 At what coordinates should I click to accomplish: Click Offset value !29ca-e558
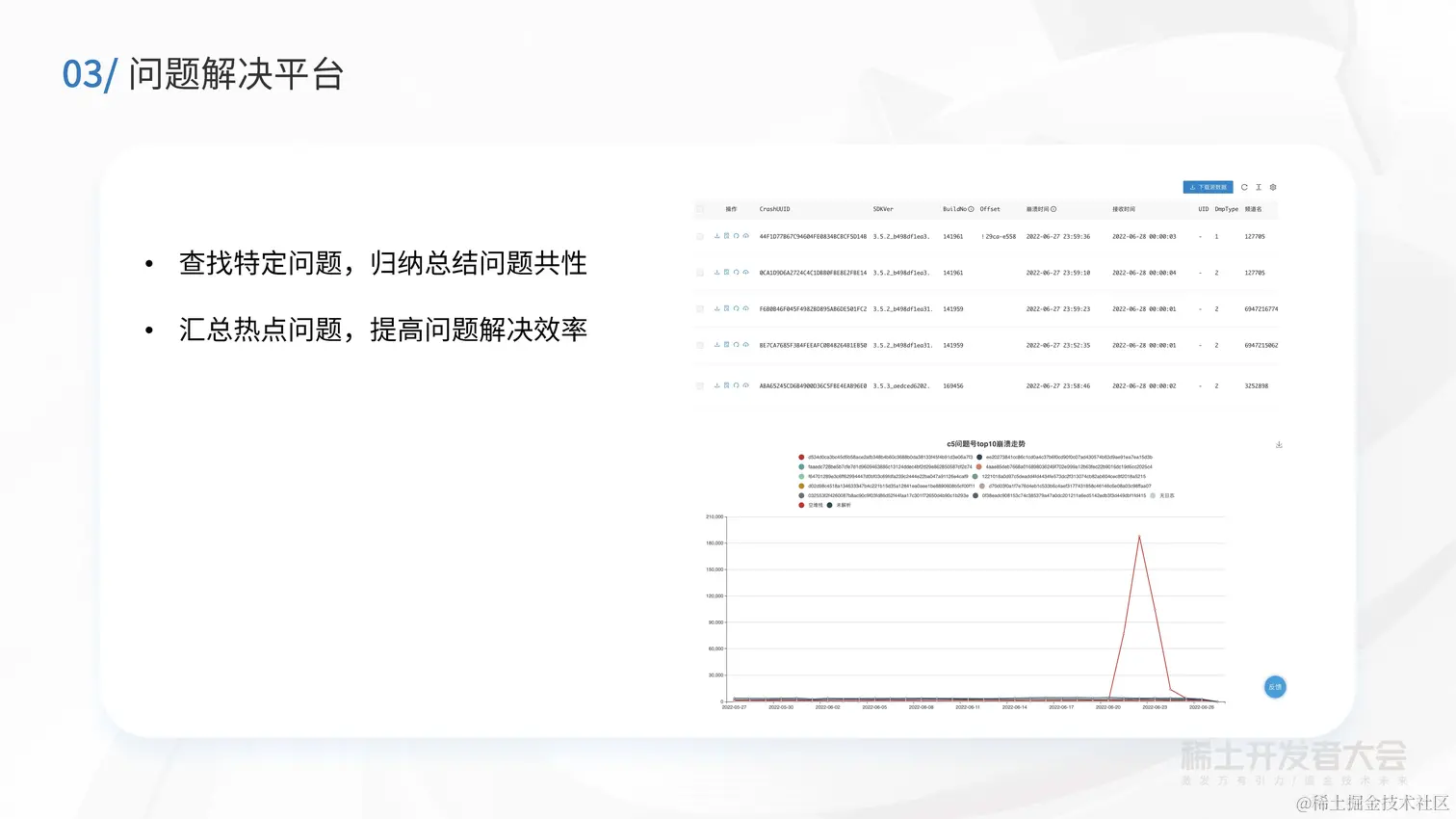click(999, 236)
